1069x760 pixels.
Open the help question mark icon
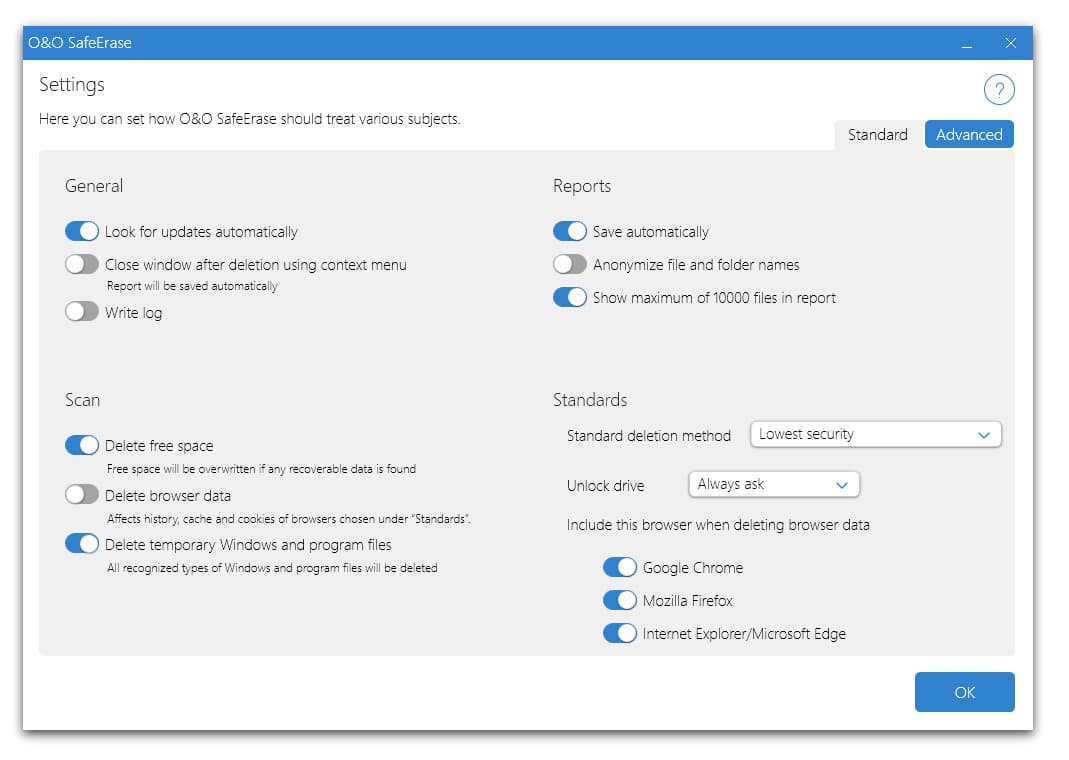pos(999,90)
